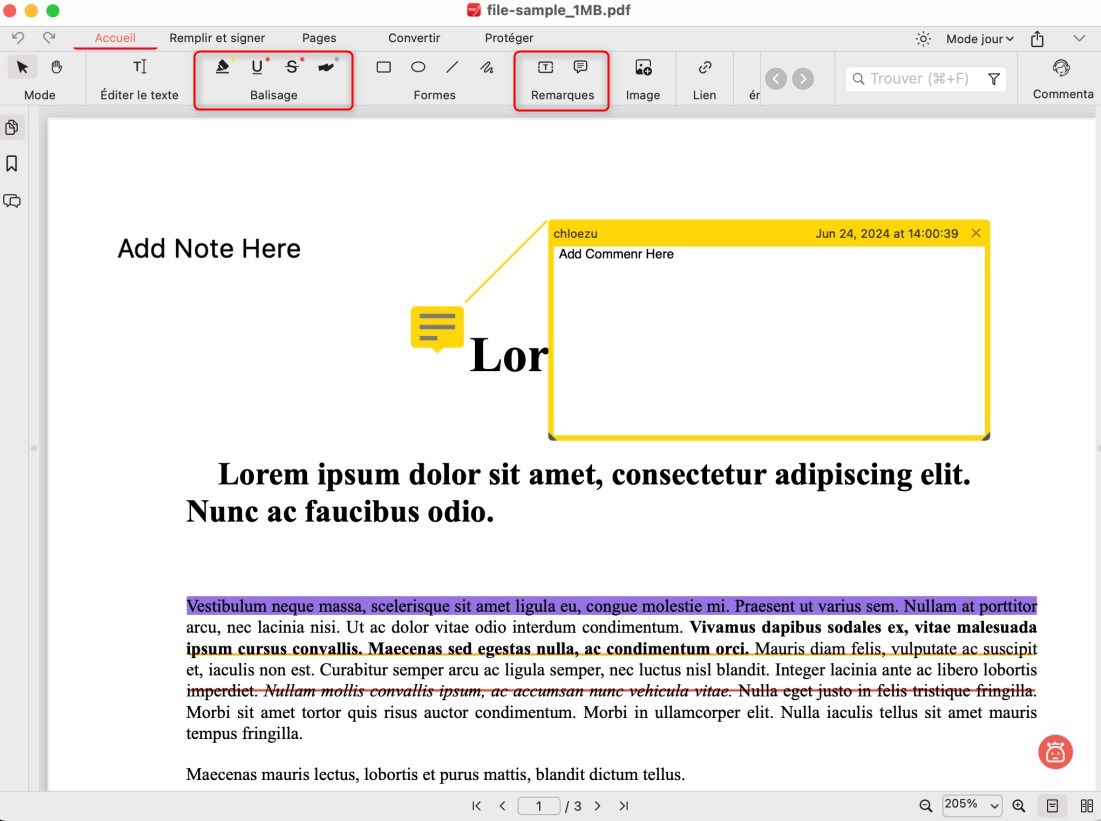Toggle the page thumbnails sidebar panel
This screenshot has width=1101, height=821.
coord(12,127)
